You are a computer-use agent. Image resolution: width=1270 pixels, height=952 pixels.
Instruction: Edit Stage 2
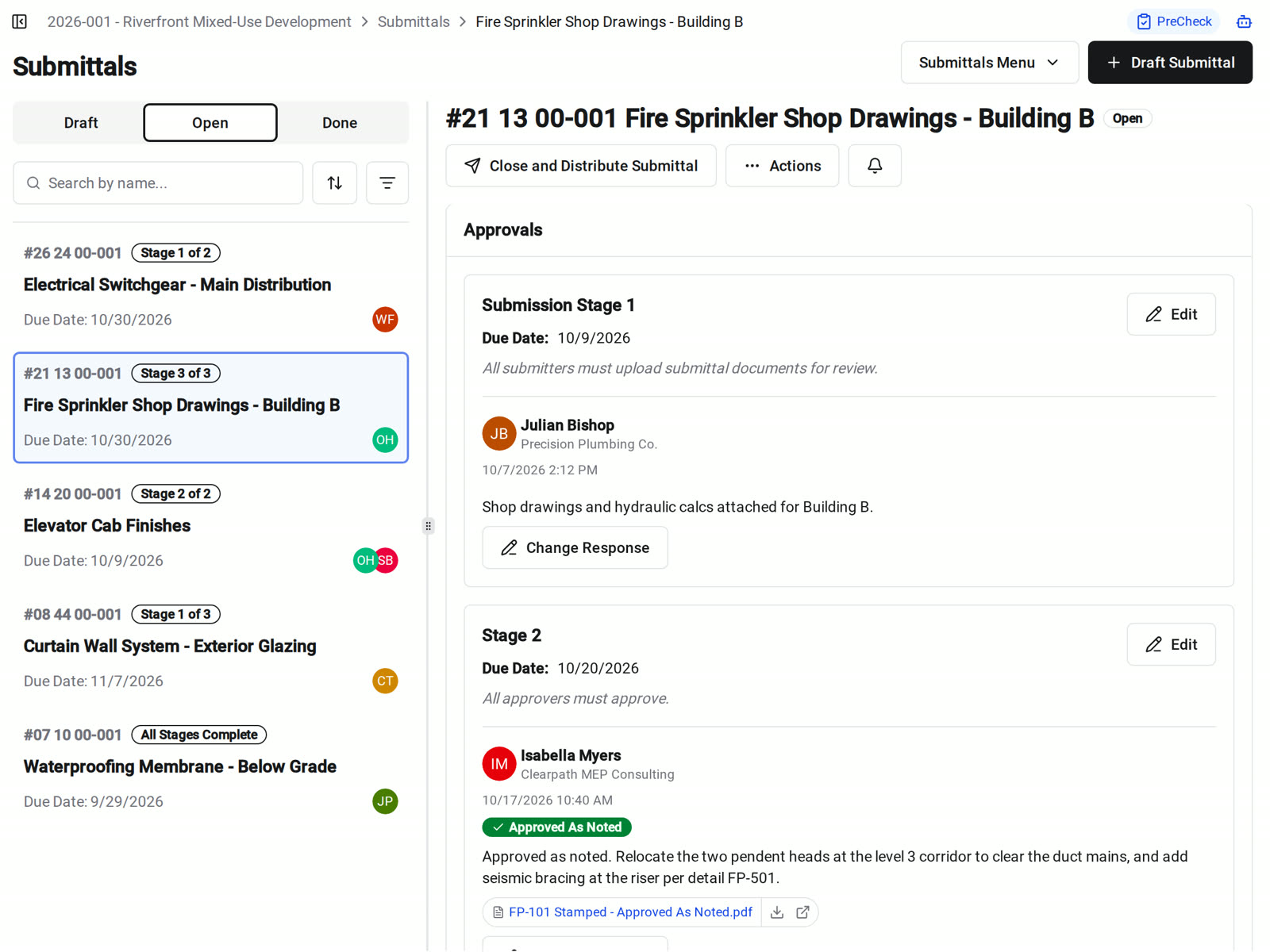click(x=1171, y=644)
